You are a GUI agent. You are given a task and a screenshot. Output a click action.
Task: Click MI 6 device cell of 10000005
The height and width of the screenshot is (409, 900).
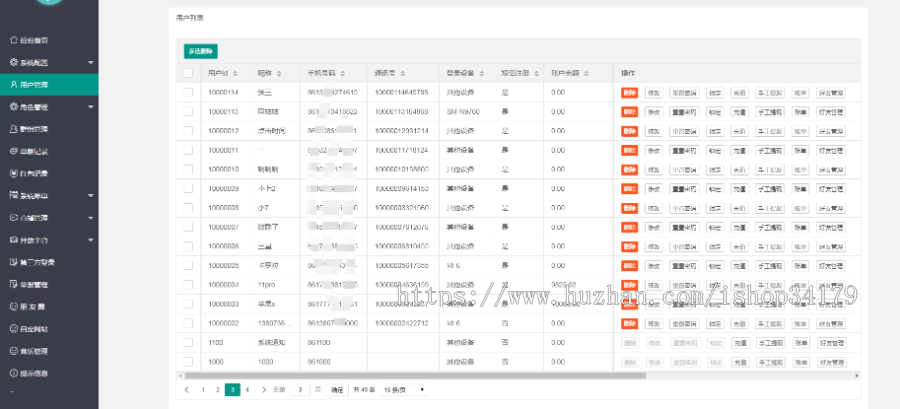453,266
